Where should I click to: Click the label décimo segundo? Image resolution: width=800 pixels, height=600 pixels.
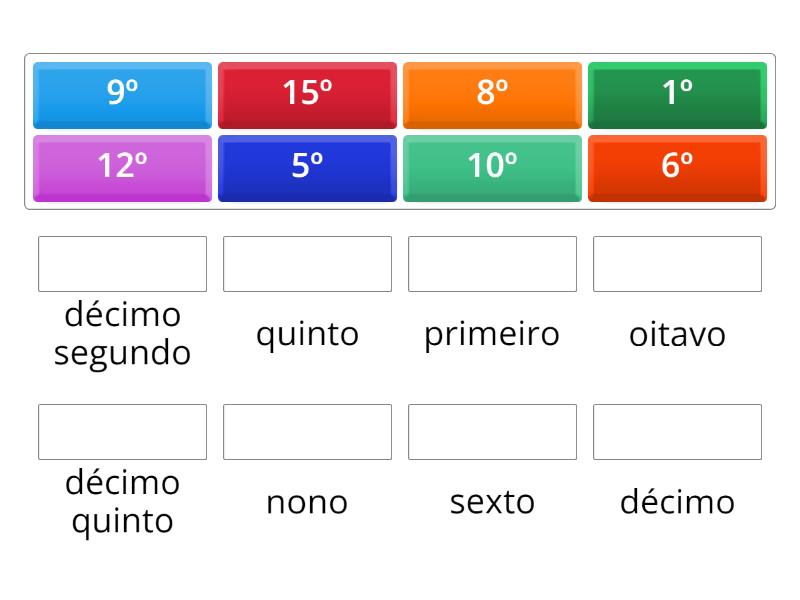coord(122,333)
